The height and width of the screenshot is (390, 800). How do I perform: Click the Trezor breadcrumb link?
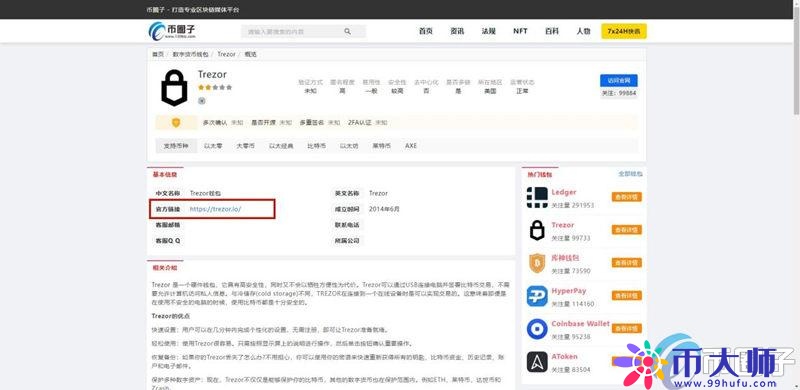tap(227, 54)
